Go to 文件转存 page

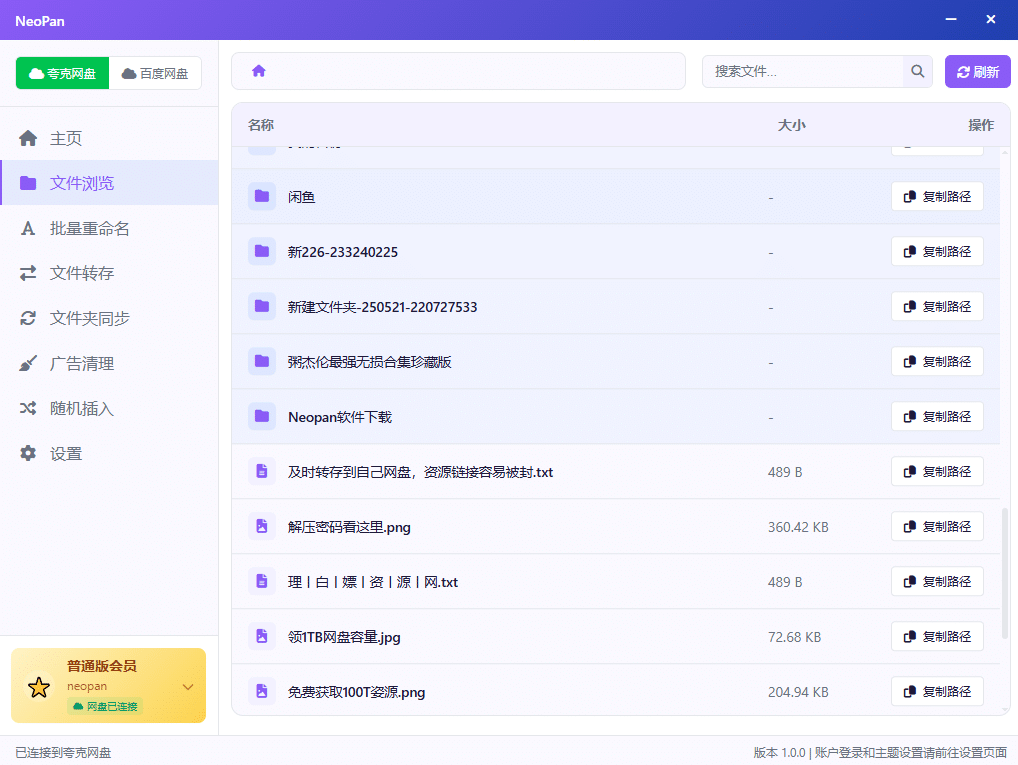[x=109, y=273]
